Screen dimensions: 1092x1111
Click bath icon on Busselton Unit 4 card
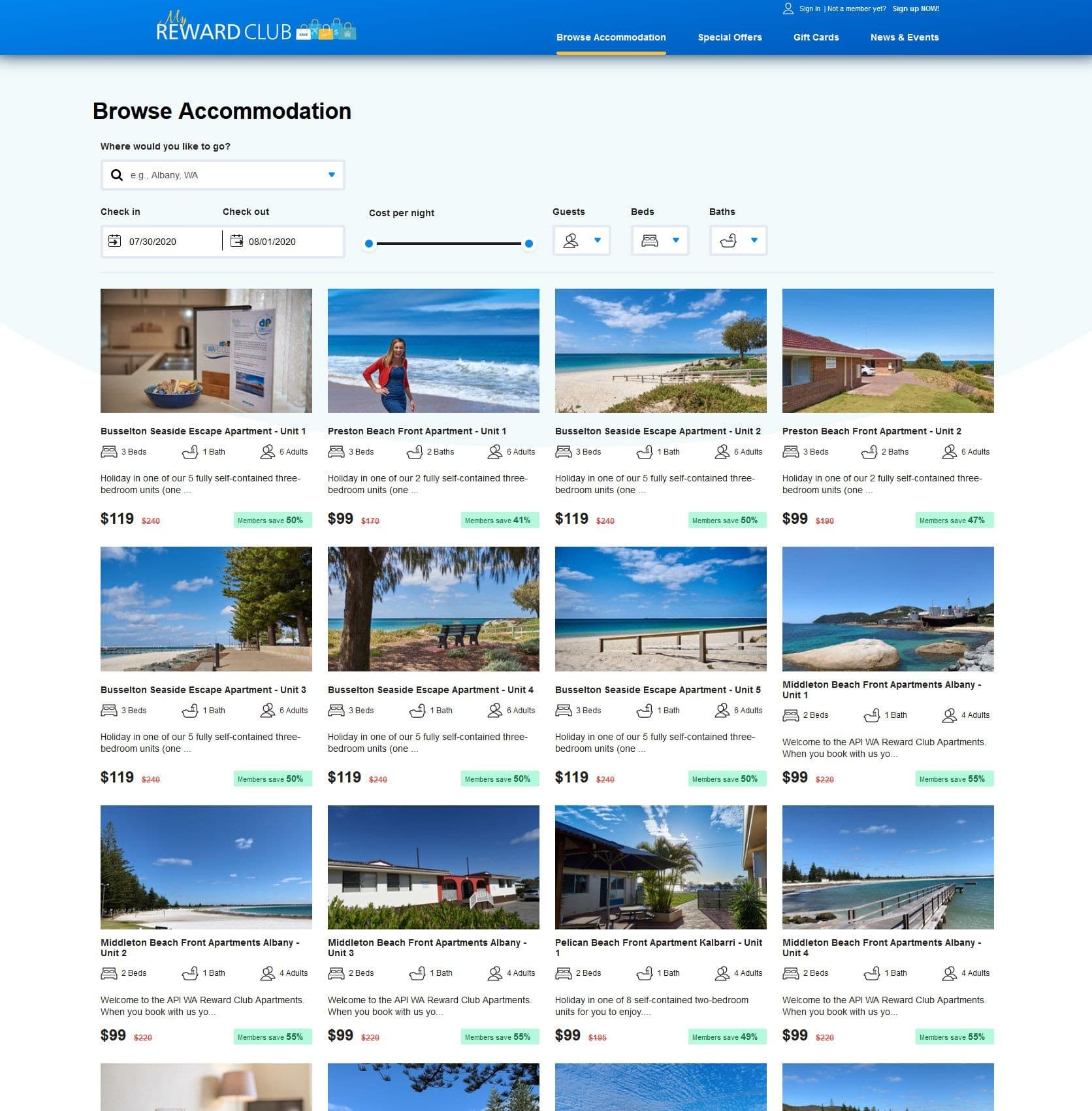pos(417,710)
